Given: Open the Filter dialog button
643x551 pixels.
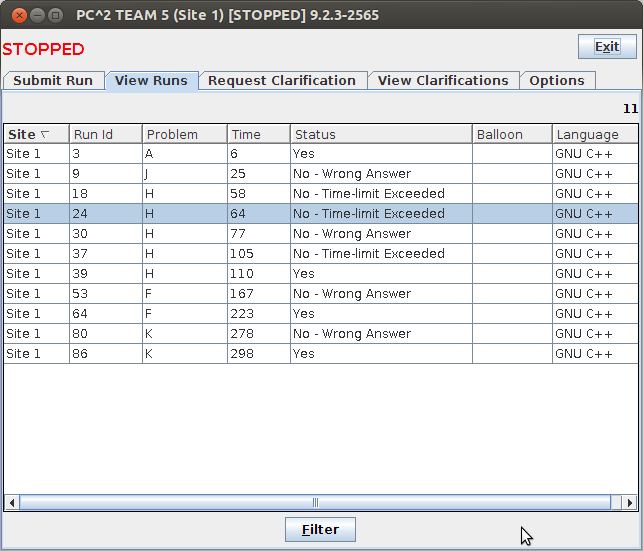Looking at the screenshot, I should pyautogui.click(x=320, y=530).
